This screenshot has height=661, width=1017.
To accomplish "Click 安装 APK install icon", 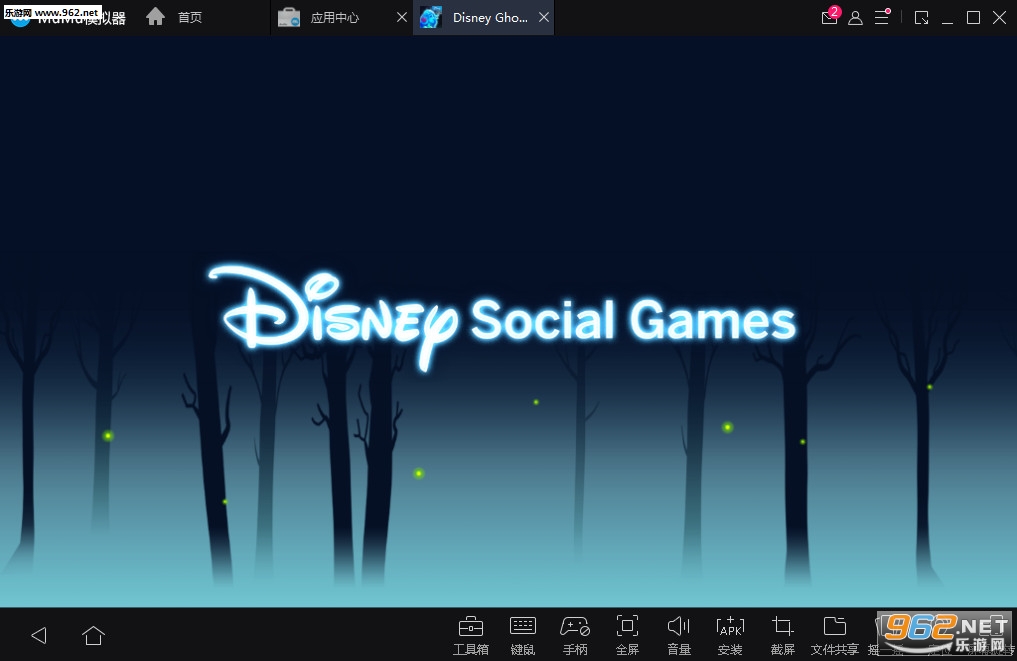I will click(730, 636).
